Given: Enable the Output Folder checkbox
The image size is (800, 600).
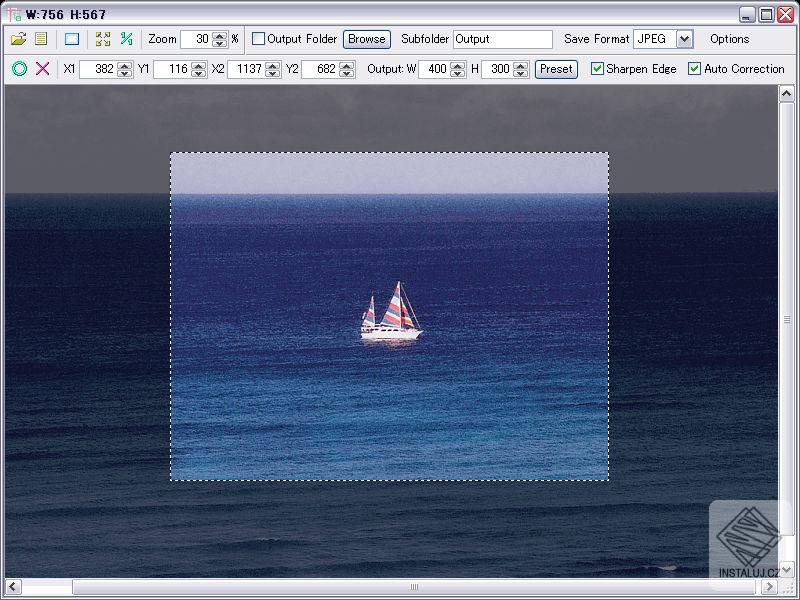Looking at the screenshot, I should 258,39.
